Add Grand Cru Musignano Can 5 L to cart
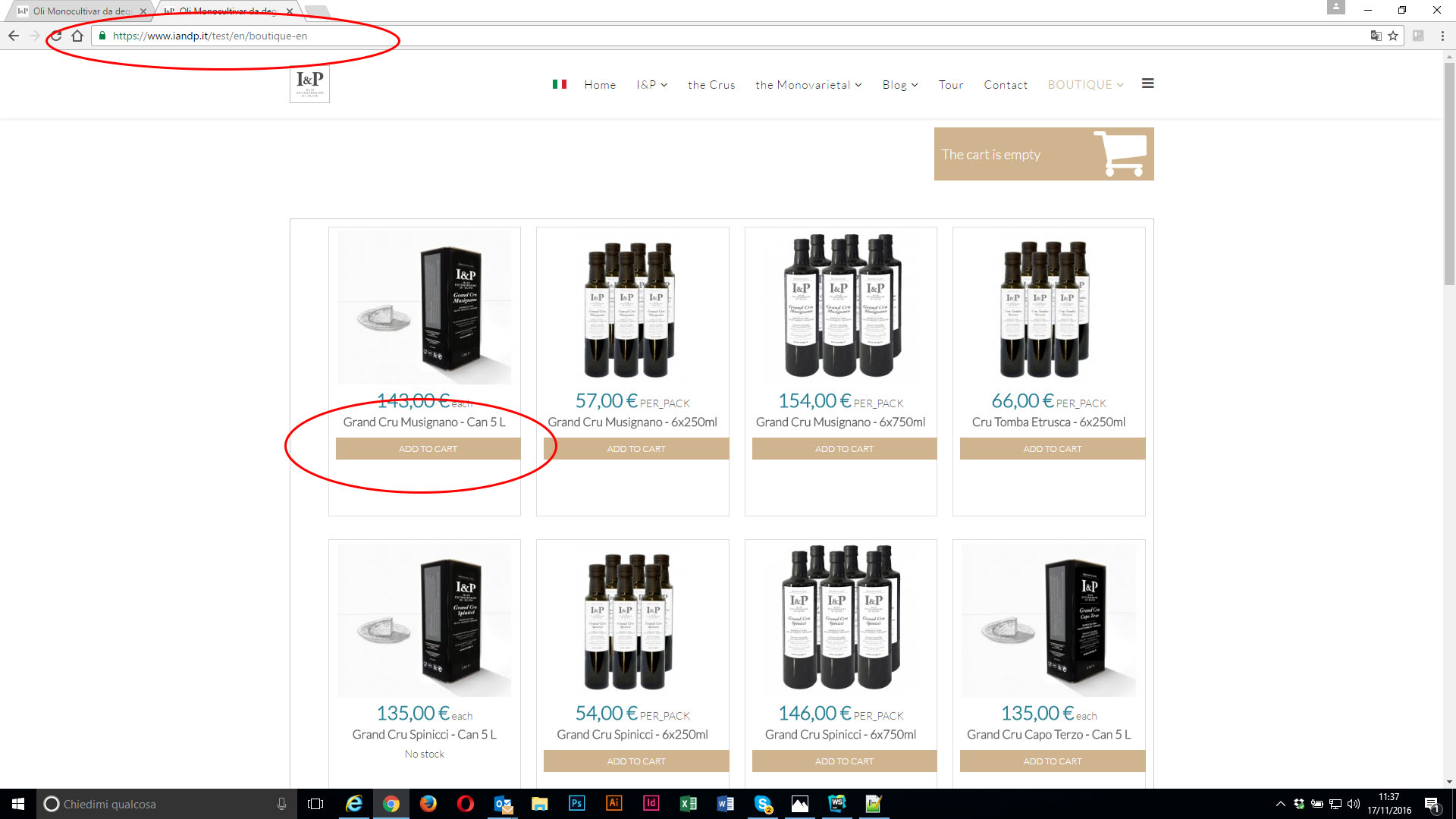Screen dimensions: 1456x819 428,449
